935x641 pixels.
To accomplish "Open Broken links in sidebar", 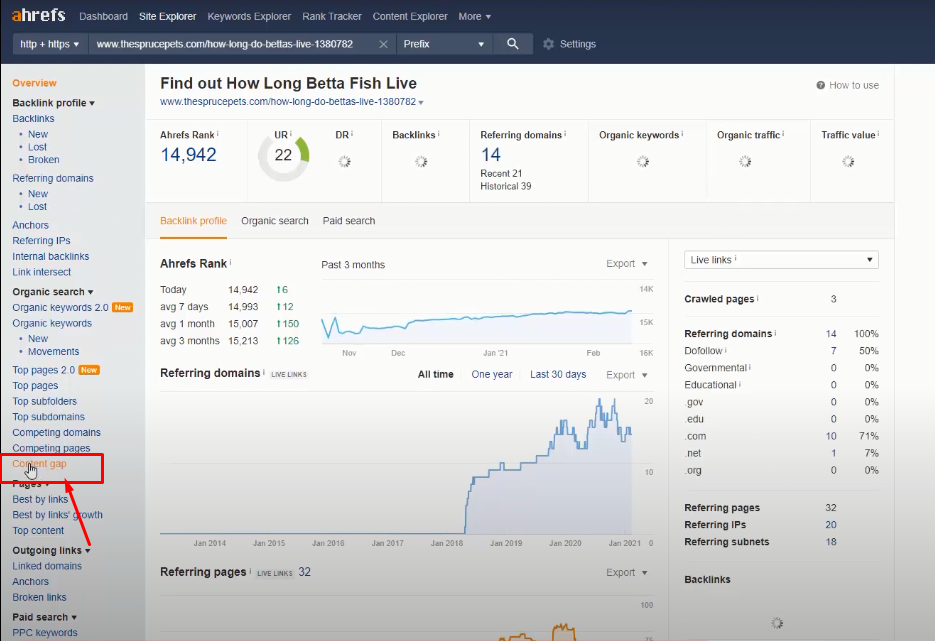I will point(39,597).
